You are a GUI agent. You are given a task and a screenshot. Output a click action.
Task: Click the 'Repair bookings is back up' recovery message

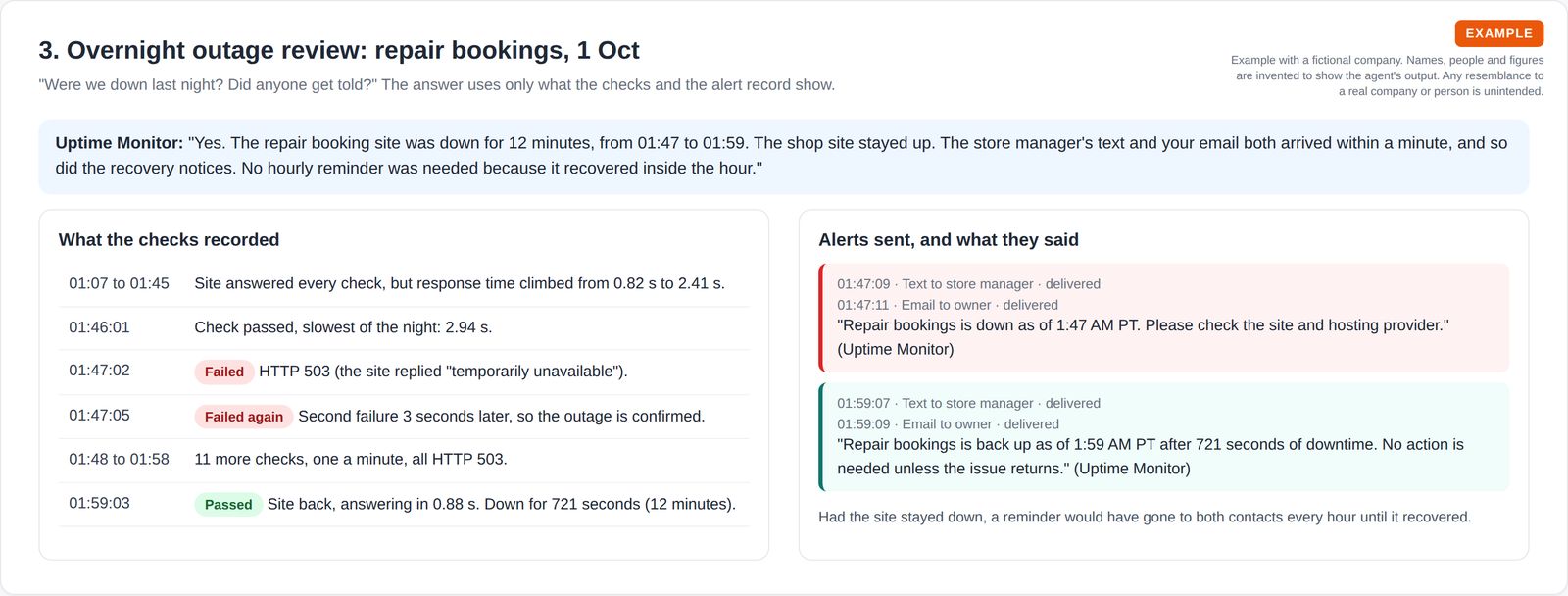[1151, 456]
